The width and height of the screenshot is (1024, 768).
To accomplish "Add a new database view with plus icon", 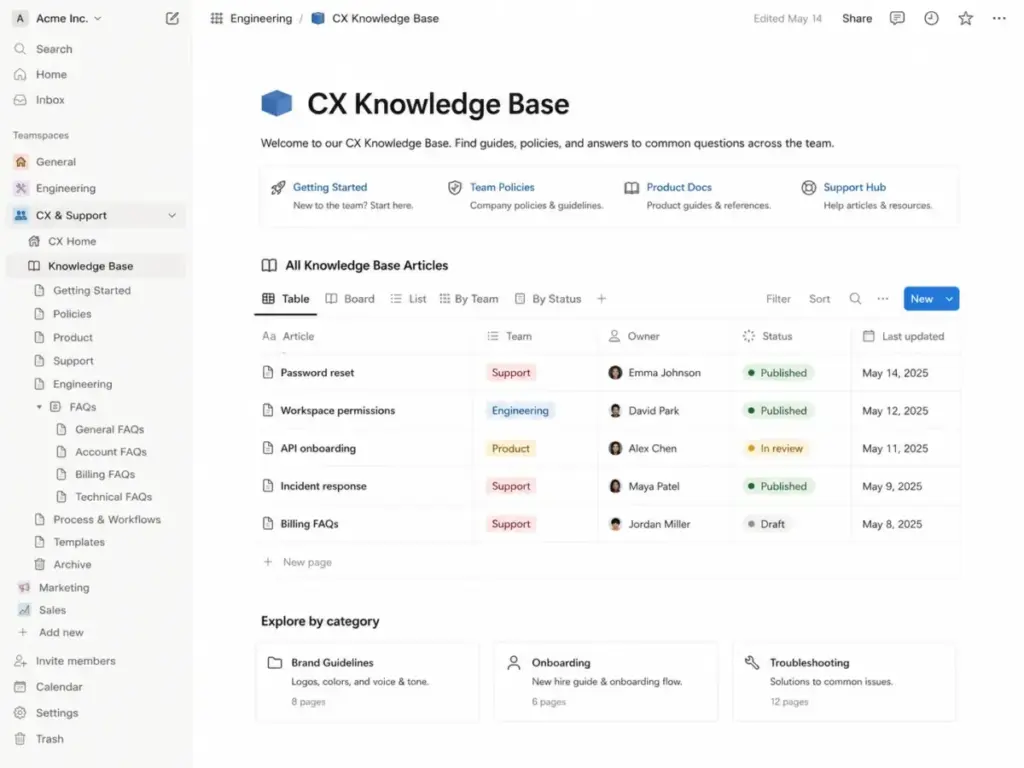I will point(601,298).
